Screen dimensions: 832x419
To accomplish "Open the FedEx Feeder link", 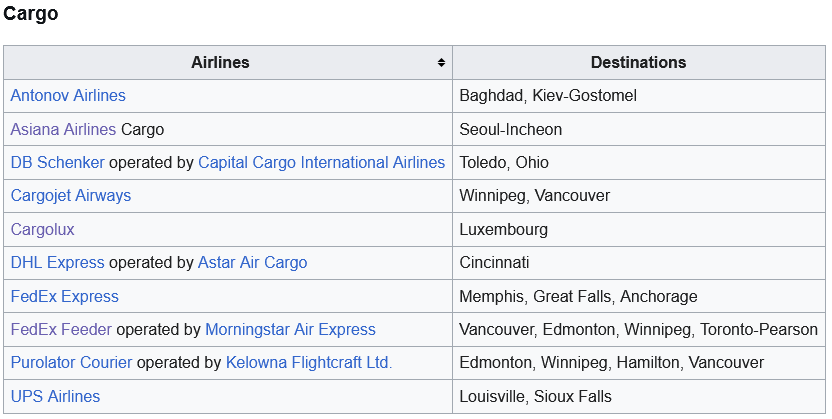I will pos(61,329).
